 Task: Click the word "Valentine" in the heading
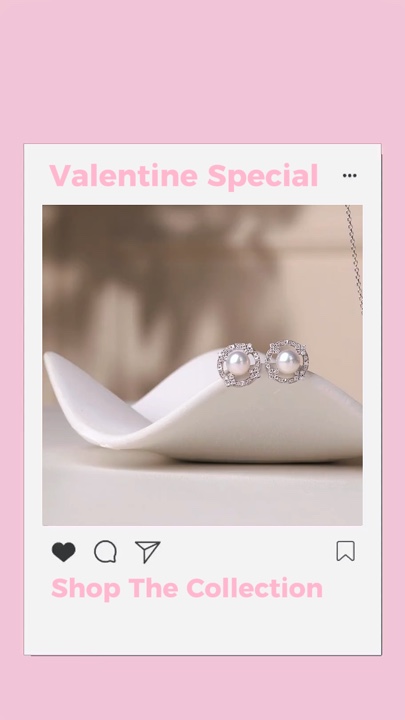coord(124,175)
